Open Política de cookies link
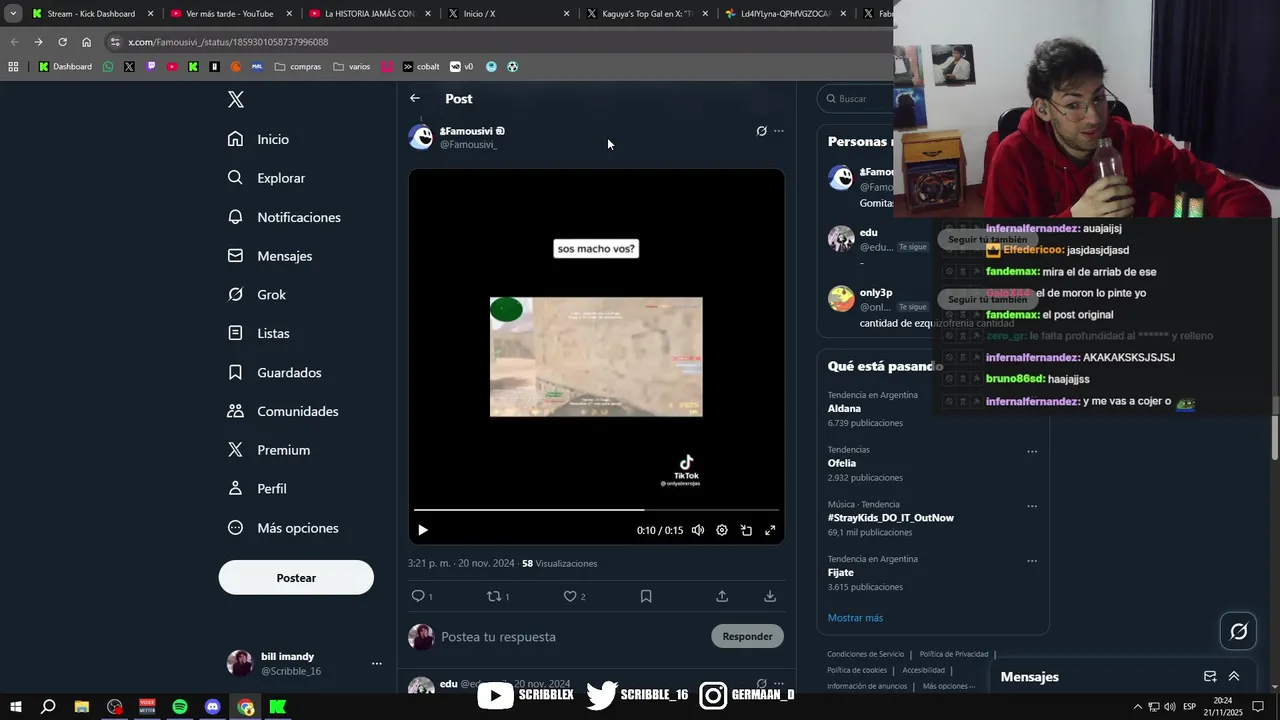Image resolution: width=1280 pixels, height=720 pixels. point(857,670)
